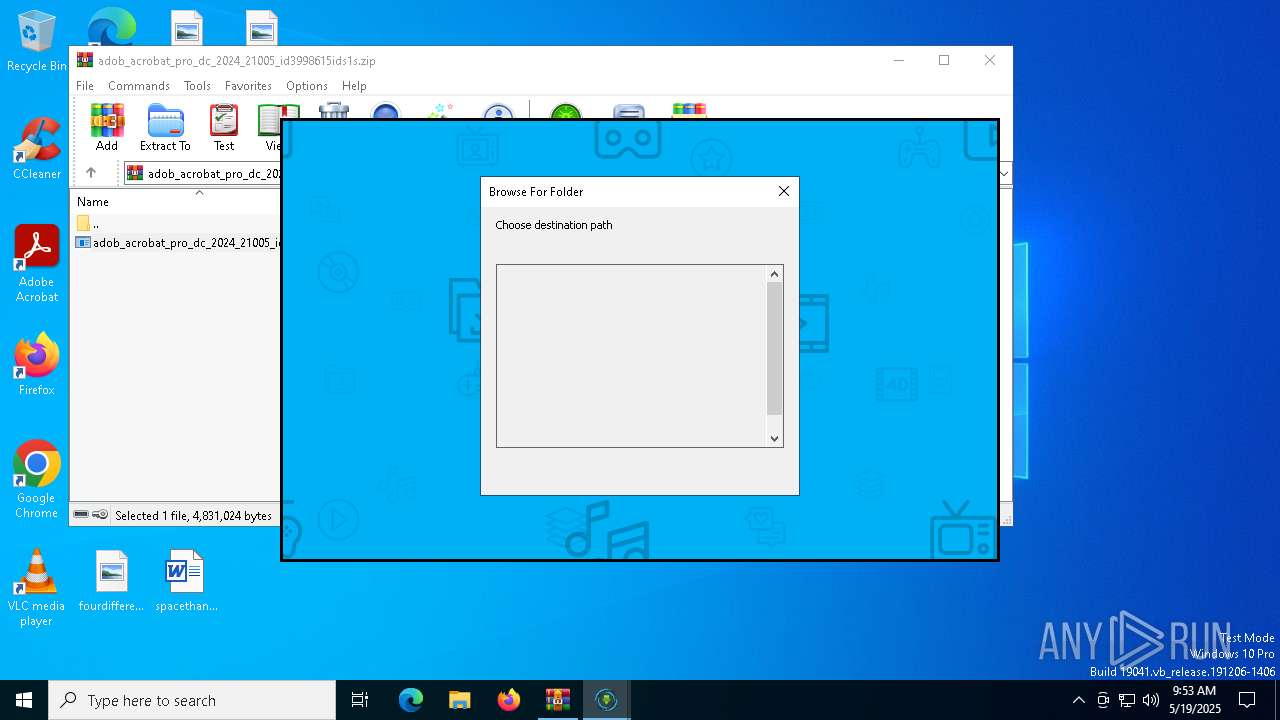Select the VLC media player desktop shortcut

click(37, 588)
